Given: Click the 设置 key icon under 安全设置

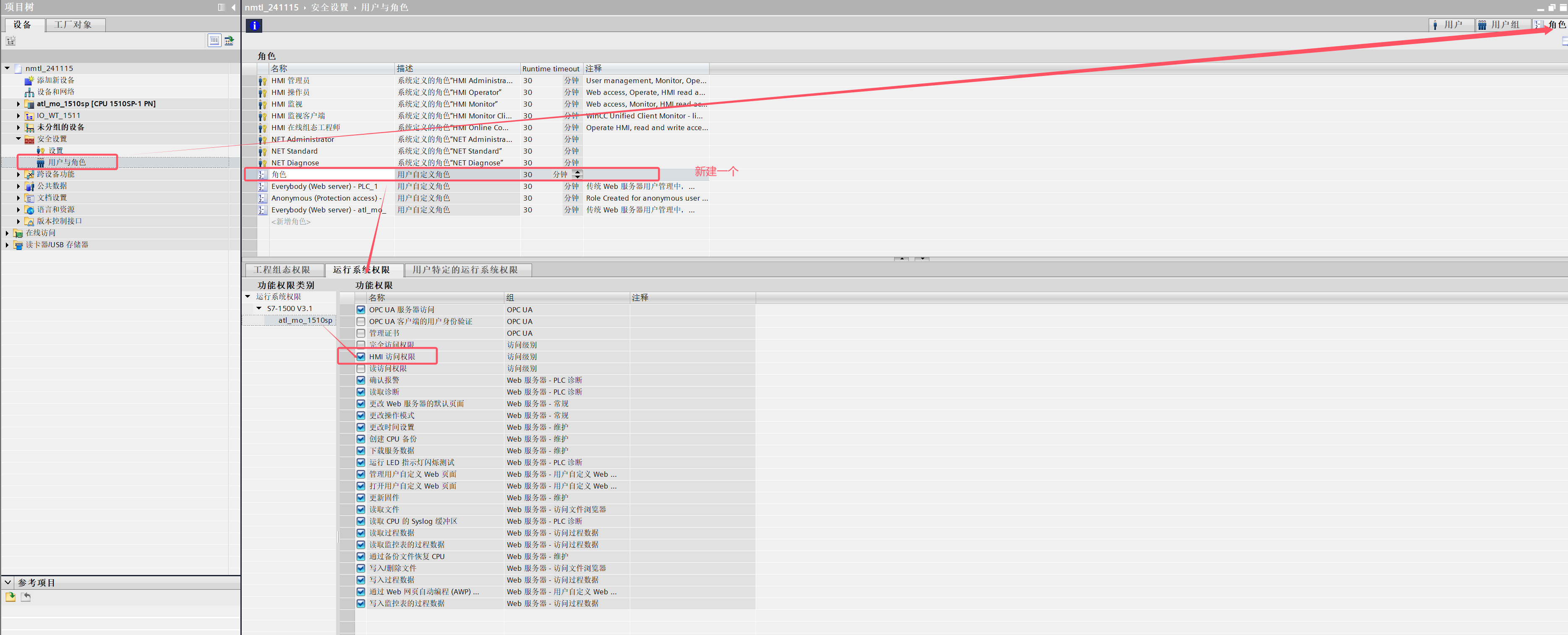Looking at the screenshot, I should [x=41, y=150].
